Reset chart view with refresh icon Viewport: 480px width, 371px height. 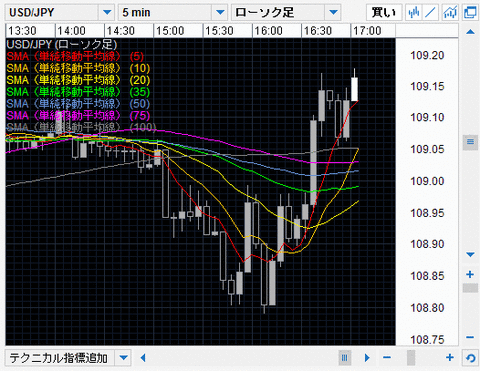pyautogui.click(x=470, y=358)
